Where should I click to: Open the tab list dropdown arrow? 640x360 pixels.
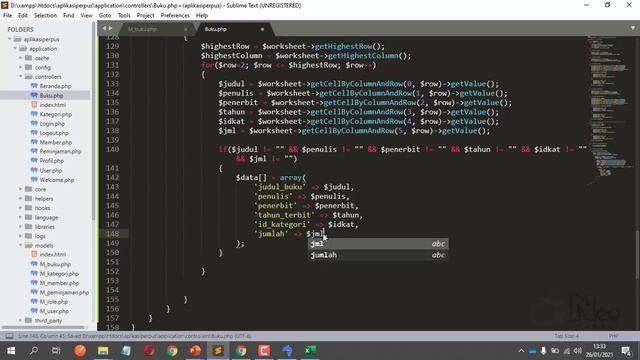633,28
